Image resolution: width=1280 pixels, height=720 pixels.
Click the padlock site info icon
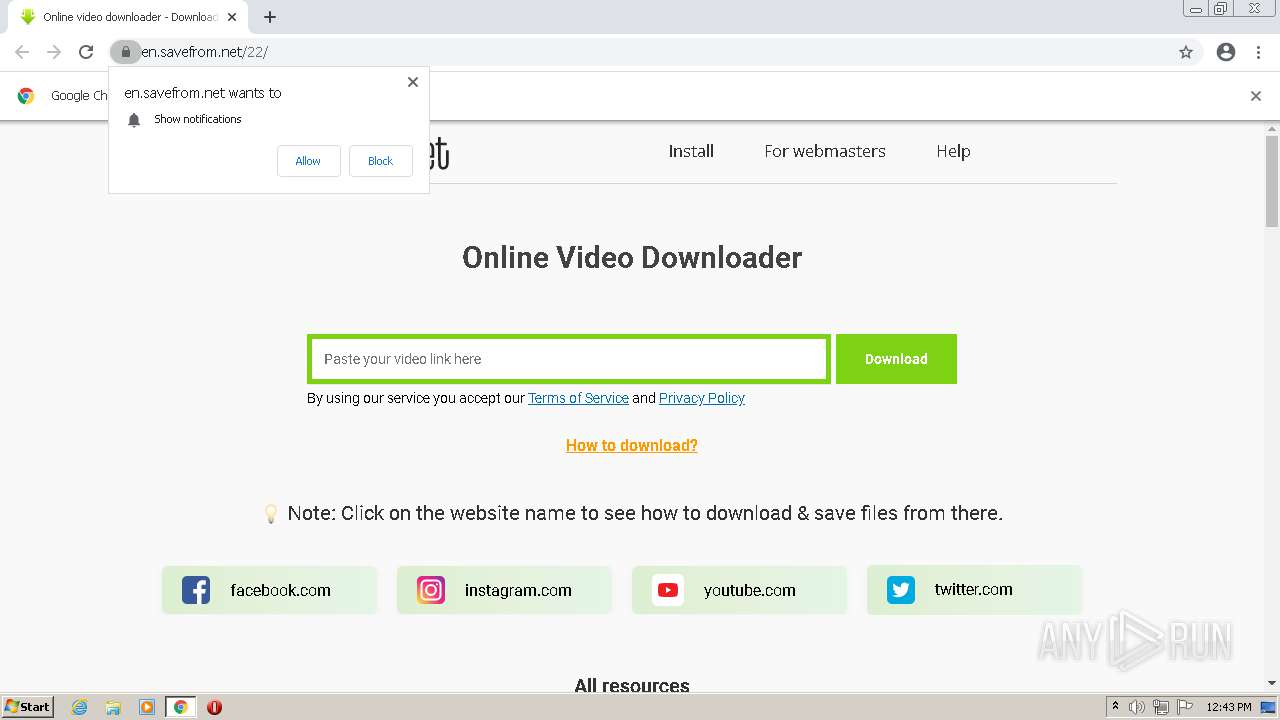click(125, 52)
